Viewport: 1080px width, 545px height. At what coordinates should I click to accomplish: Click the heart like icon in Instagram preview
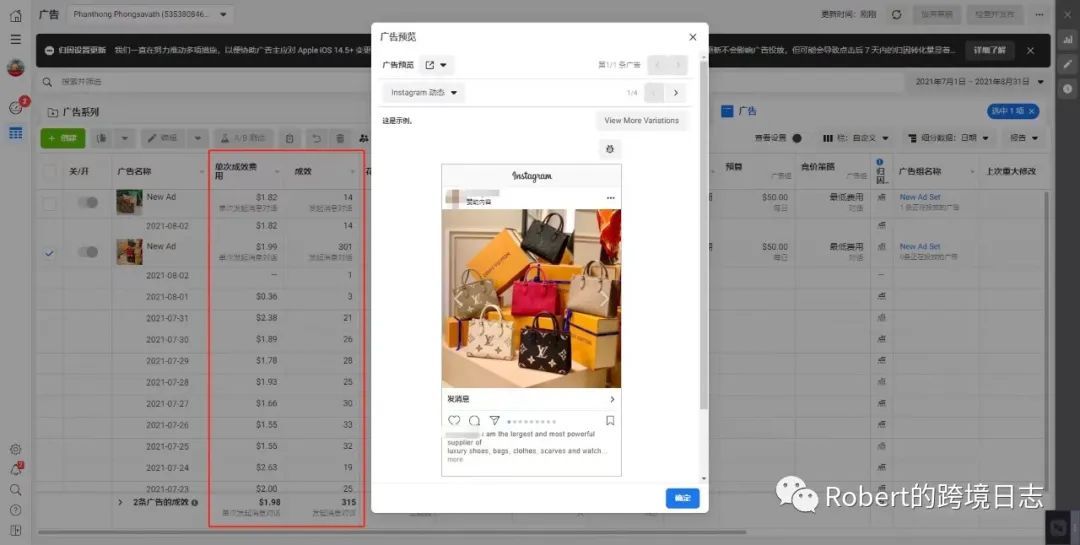(x=454, y=420)
